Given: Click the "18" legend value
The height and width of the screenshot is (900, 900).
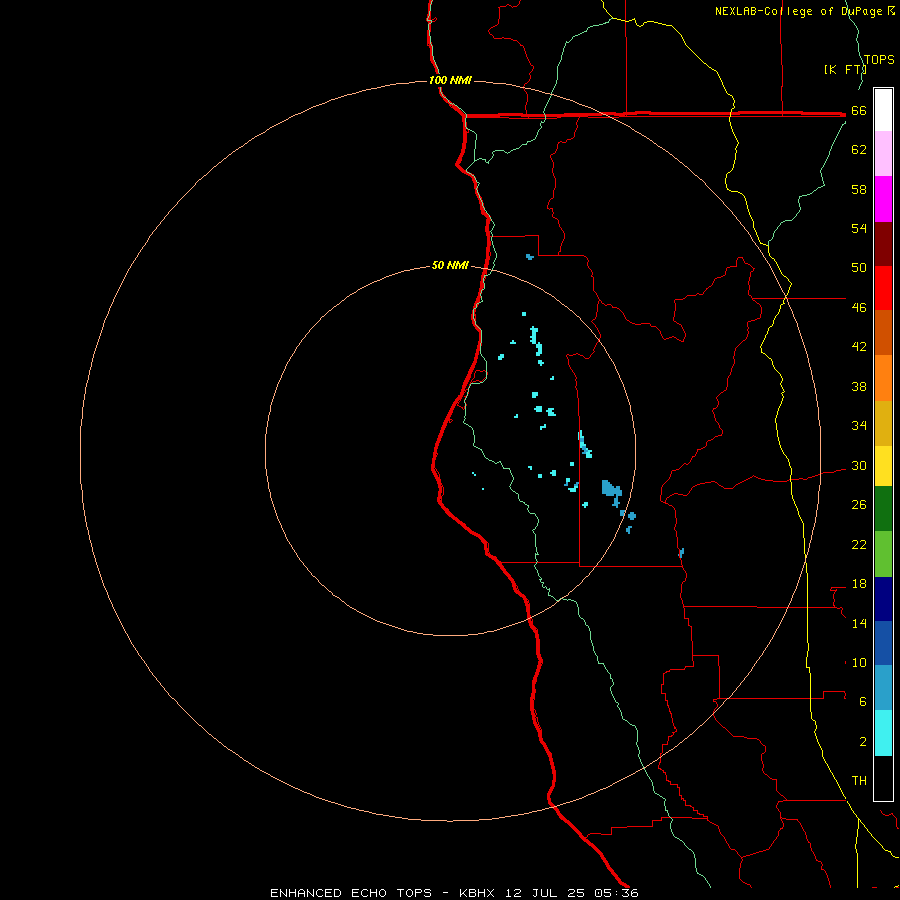Looking at the screenshot, I should tap(859, 584).
